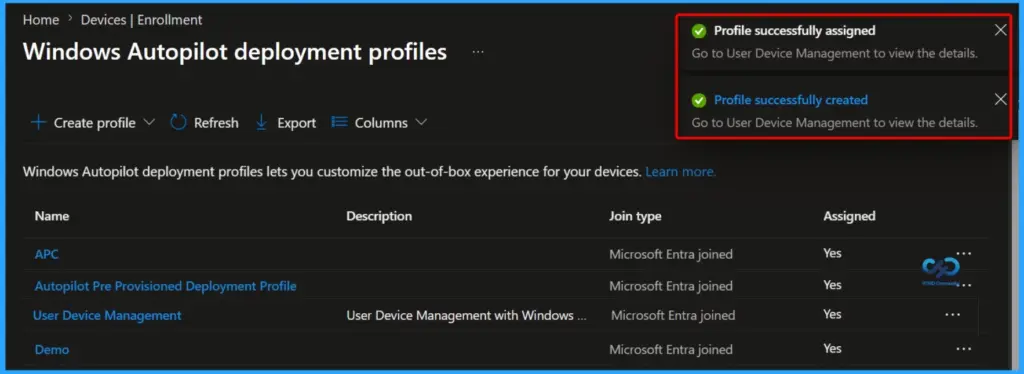Click the Export download arrow icon
The width and height of the screenshot is (1024, 374).
[262, 123]
